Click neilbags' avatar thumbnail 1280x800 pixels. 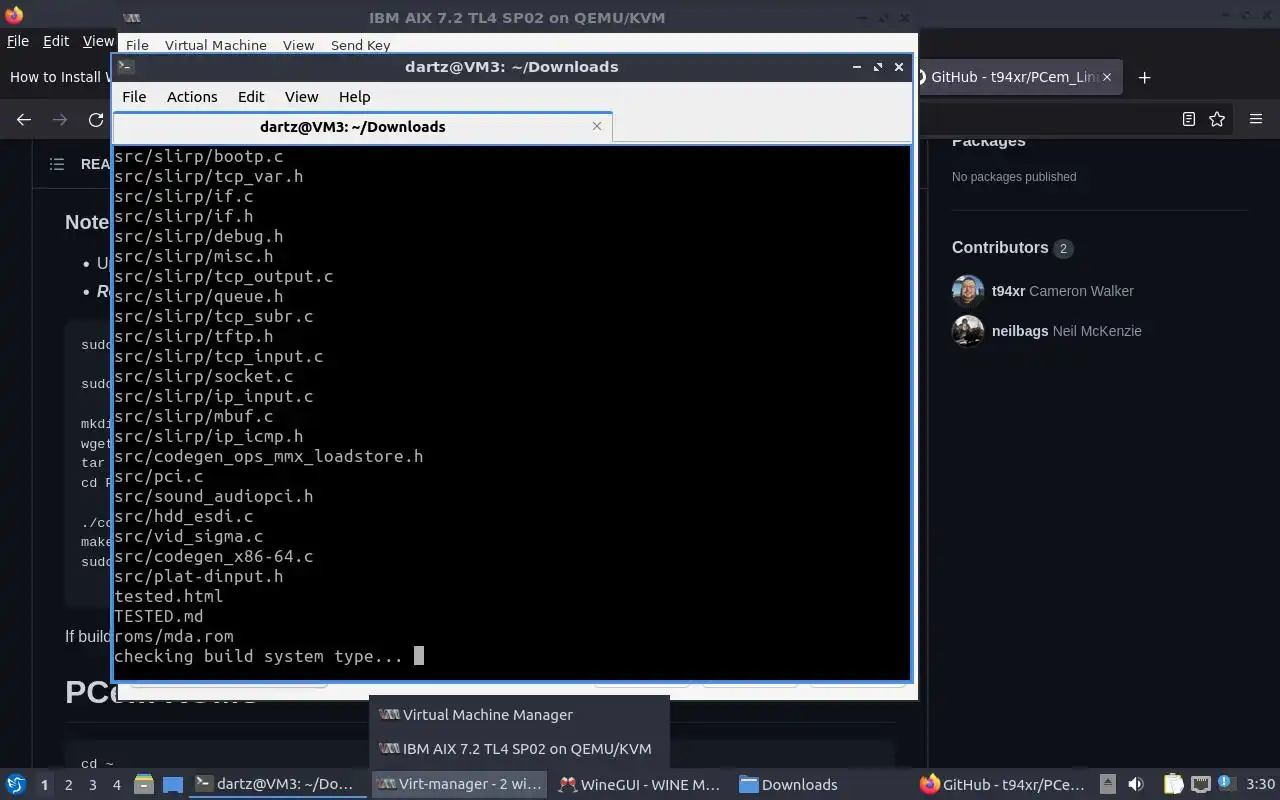[x=968, y=331]
